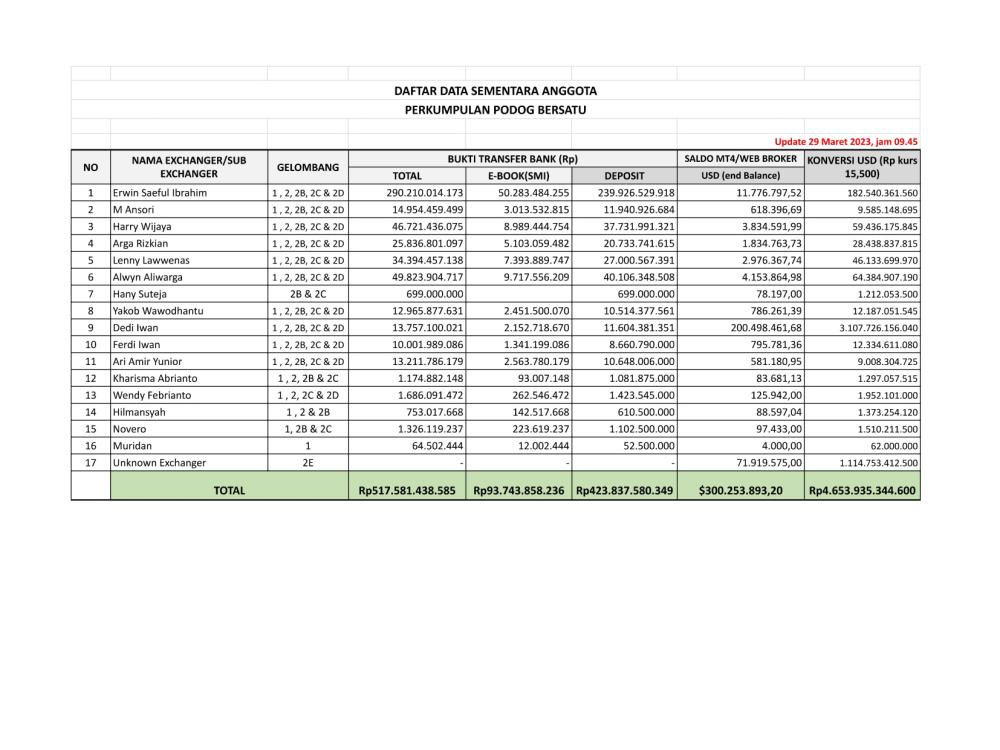Select e-book value 7.393.889.747

click(536, 260)
